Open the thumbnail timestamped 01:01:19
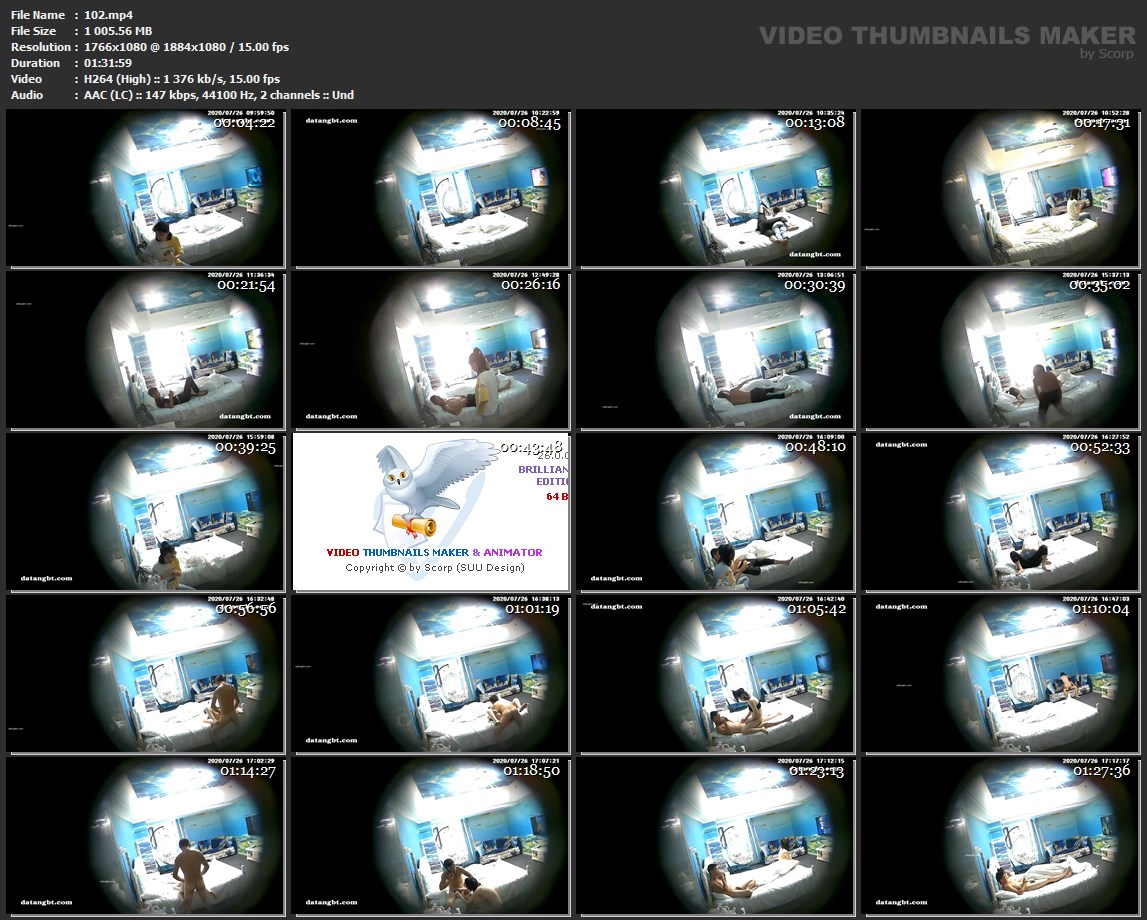The image size is (1147, 920). 430,674
